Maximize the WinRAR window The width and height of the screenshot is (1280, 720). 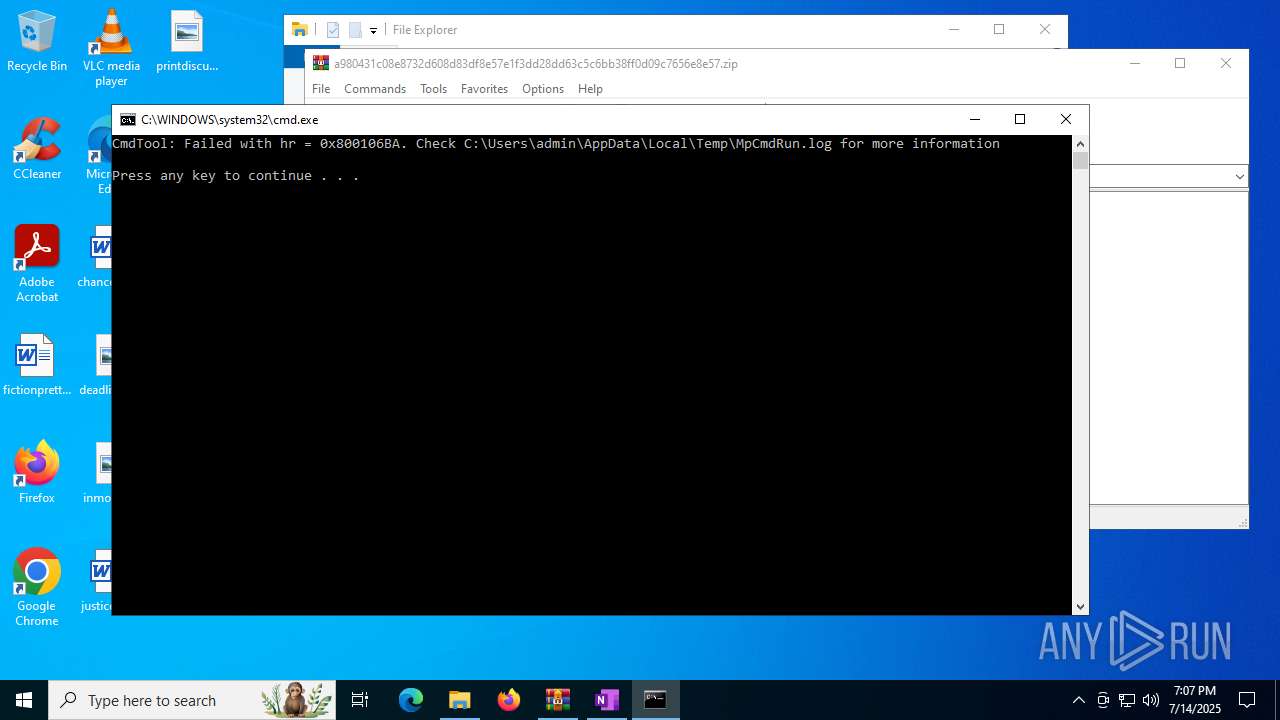tap(1180, 63)
